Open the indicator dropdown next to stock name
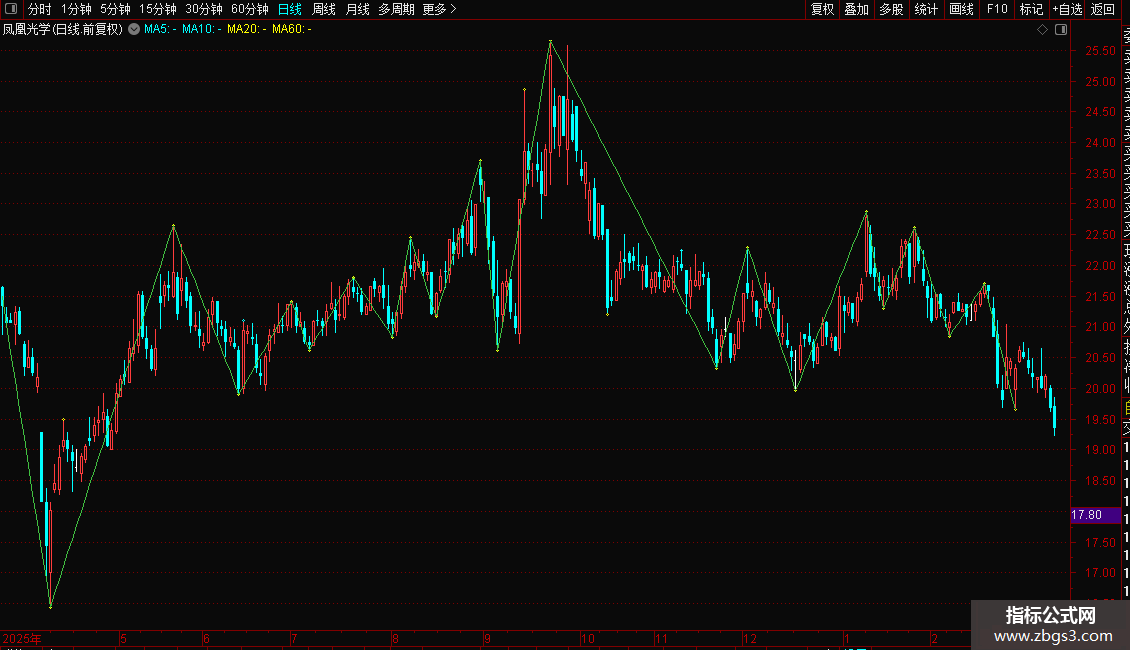Image resolution: width=1130 pixels, height=650 pixels. (134, 29)
